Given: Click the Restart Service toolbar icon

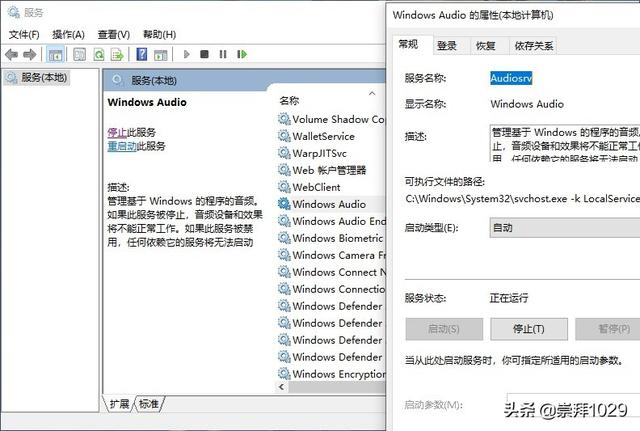Looking at the screenshot, I should (242, 54).
